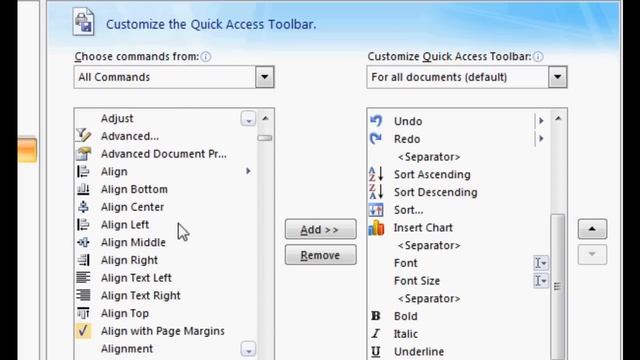Click the Align command icon
This screenshot has width=640, height=360.
pyautogui.click(x=83, y=171)
